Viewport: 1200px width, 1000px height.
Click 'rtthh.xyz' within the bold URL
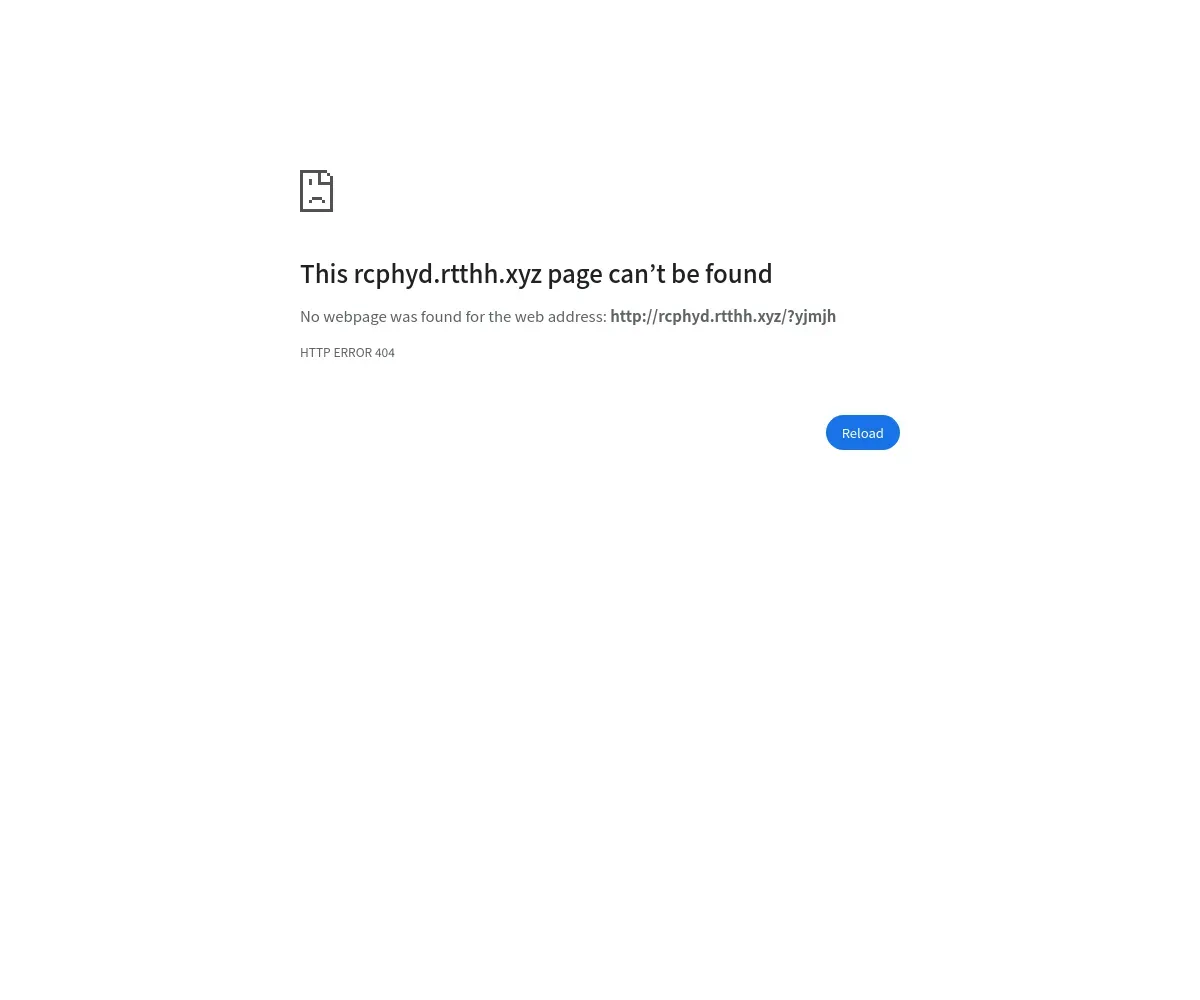pyautogui.click(x=748, y=316)
